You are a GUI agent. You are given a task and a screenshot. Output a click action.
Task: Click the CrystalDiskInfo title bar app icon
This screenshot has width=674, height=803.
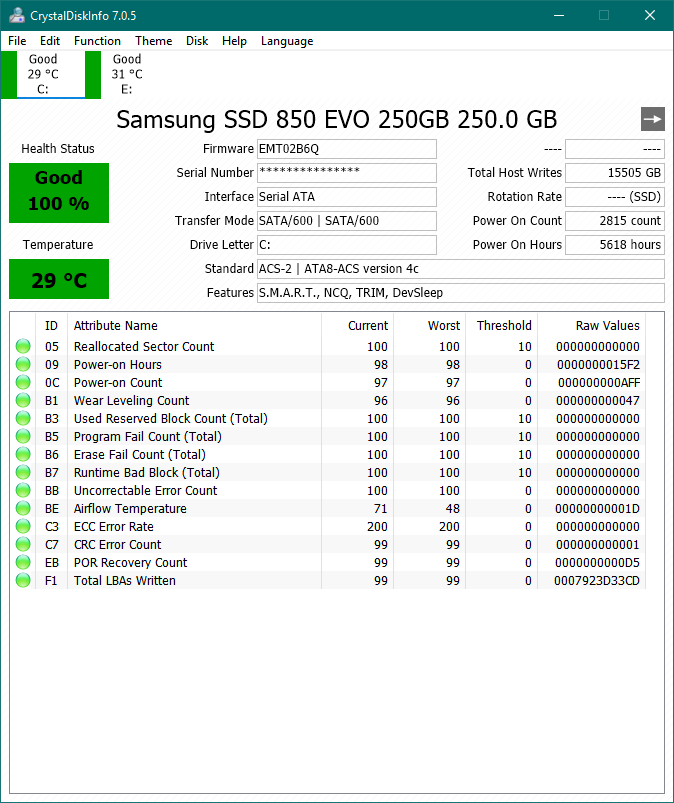click(17, 15)
